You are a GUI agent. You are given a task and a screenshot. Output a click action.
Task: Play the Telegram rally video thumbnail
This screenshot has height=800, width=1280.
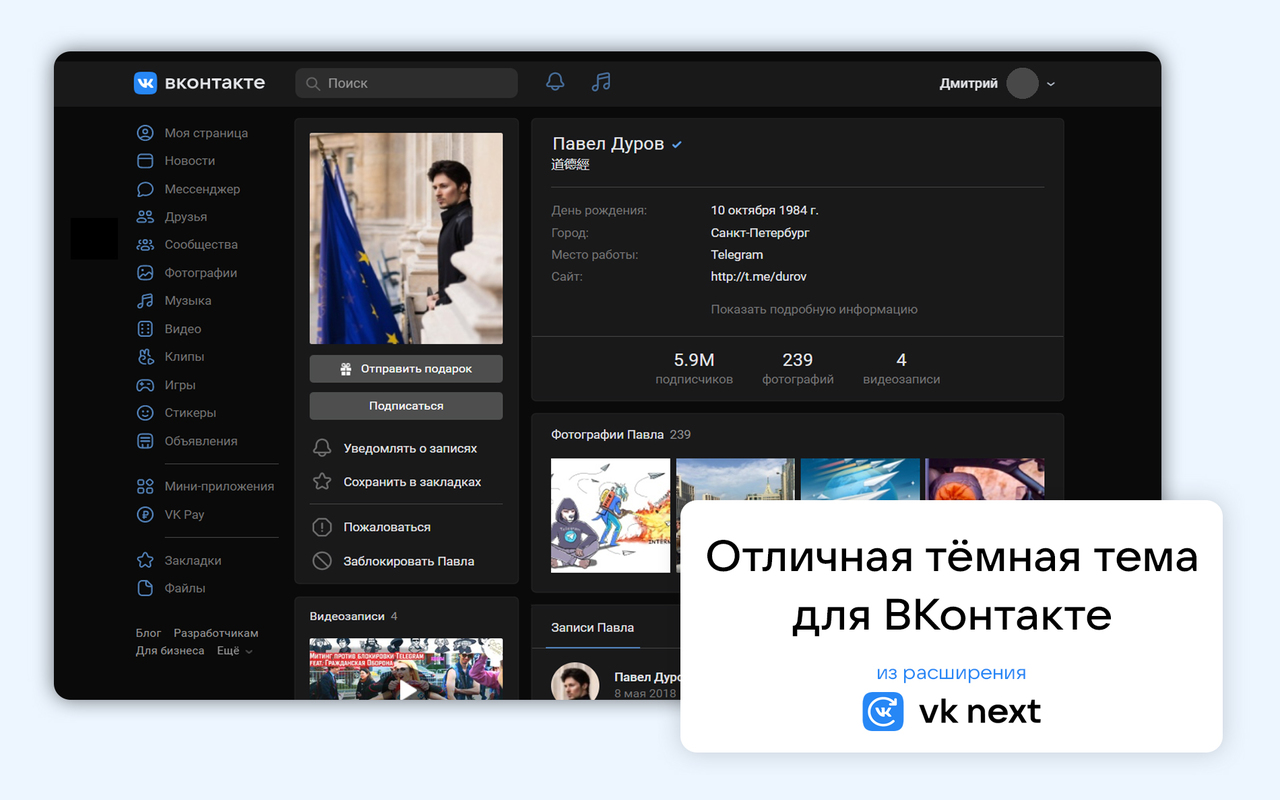point(406,669)
